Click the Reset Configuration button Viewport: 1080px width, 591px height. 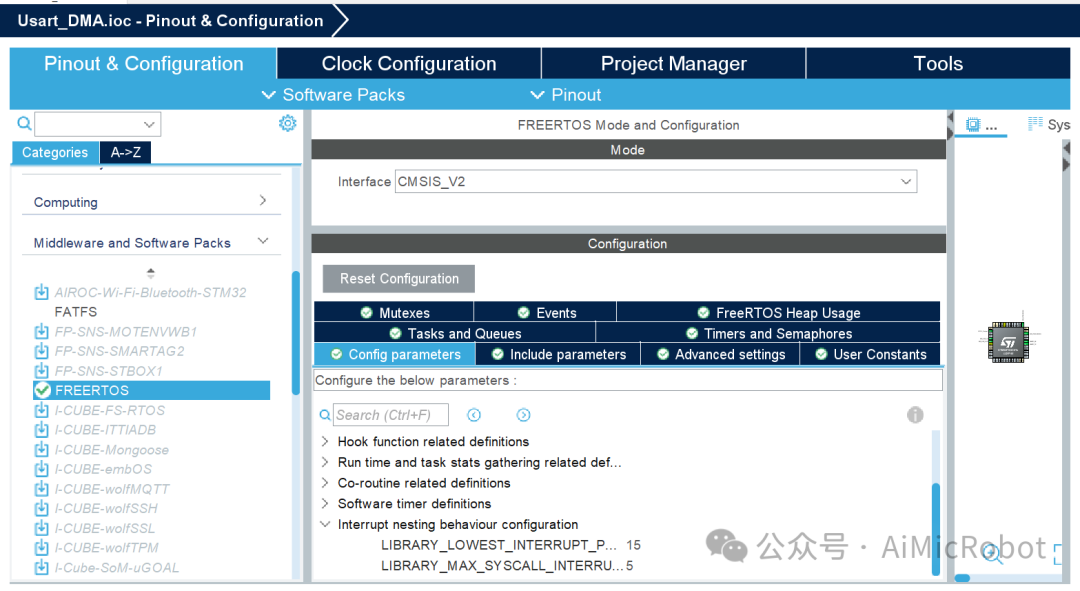[399, 278]
